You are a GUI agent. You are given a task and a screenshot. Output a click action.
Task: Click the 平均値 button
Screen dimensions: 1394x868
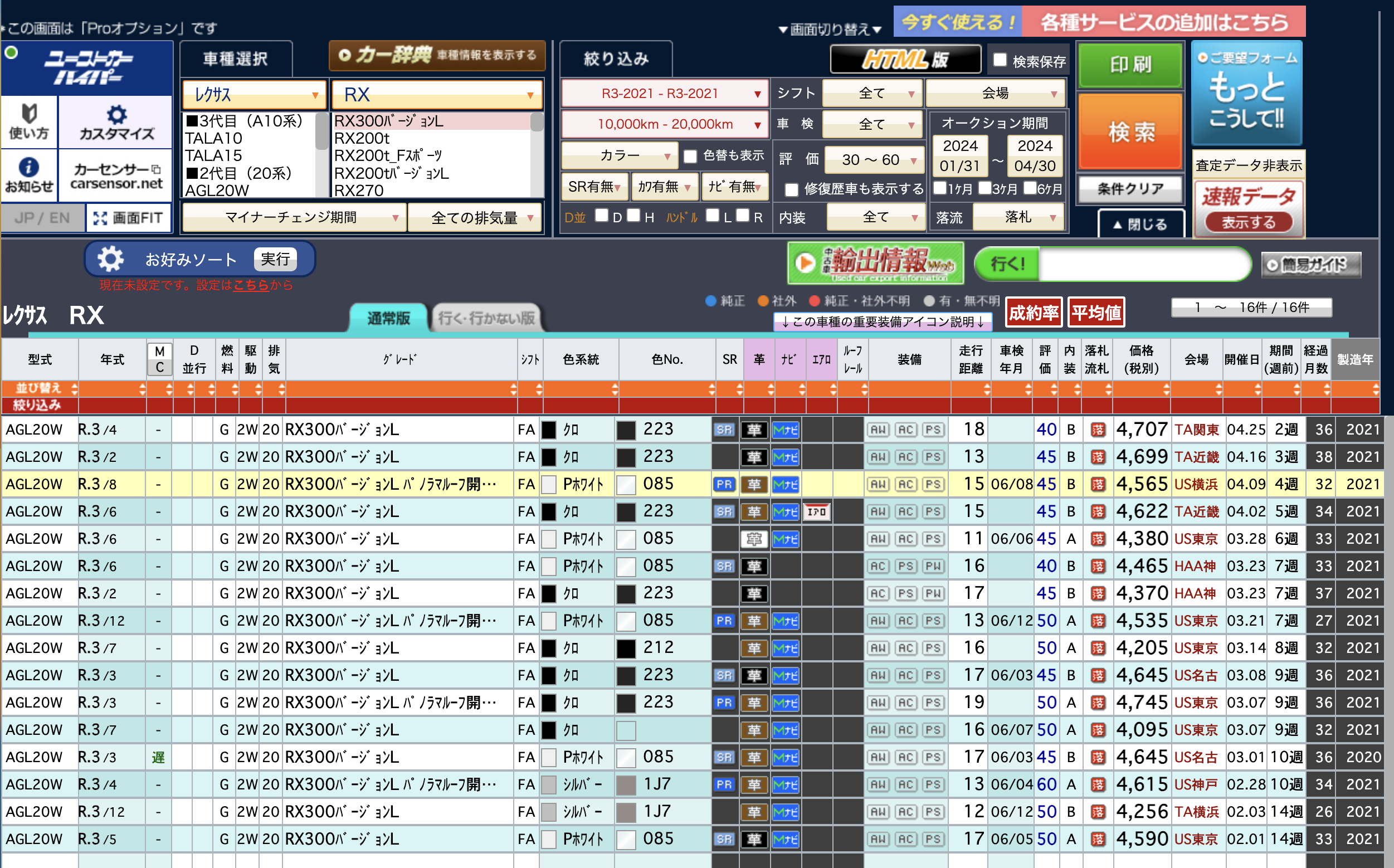[1096, 313]
